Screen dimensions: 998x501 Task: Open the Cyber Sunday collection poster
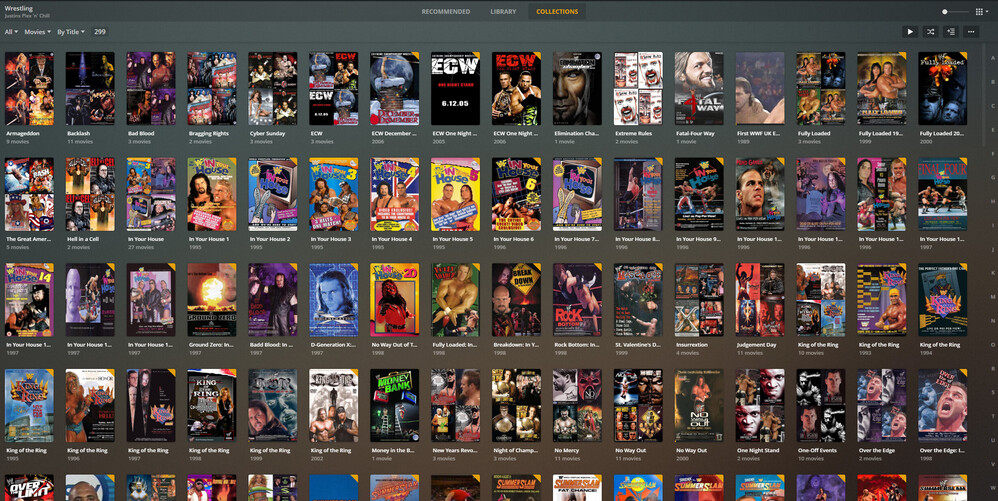tap(273, 88)
